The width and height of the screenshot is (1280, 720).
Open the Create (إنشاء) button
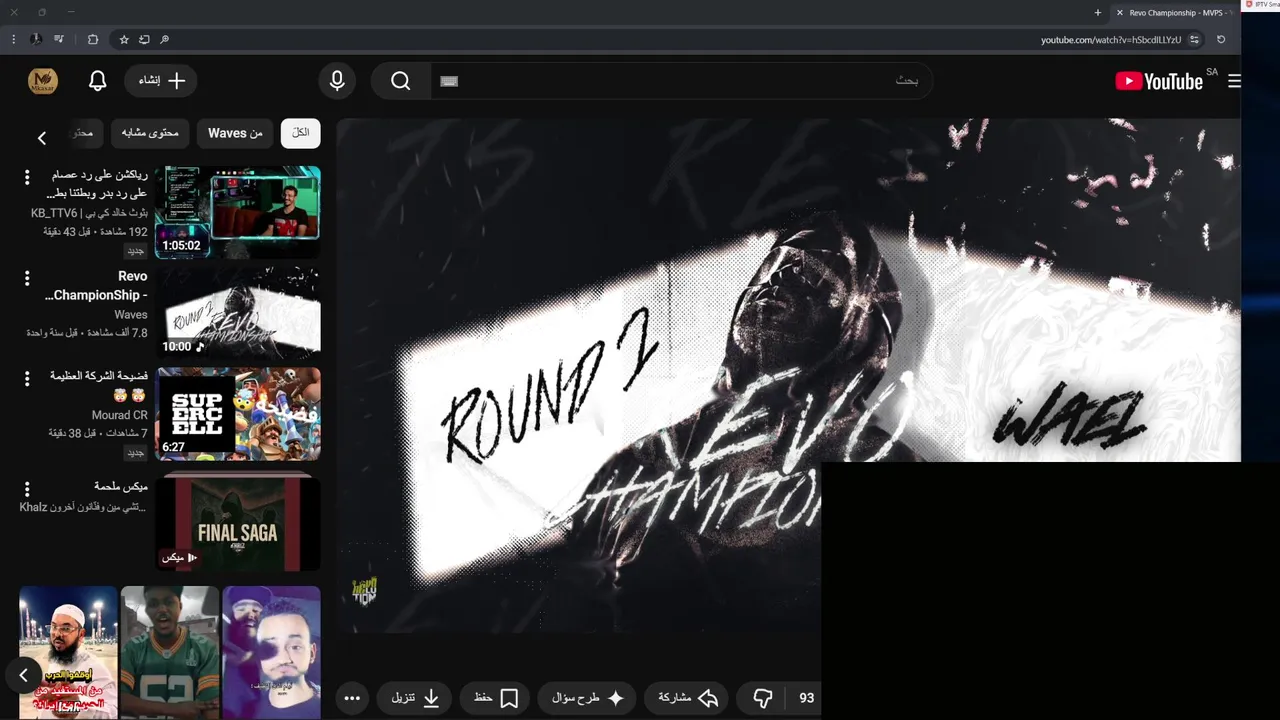click(x=162, y=81)
